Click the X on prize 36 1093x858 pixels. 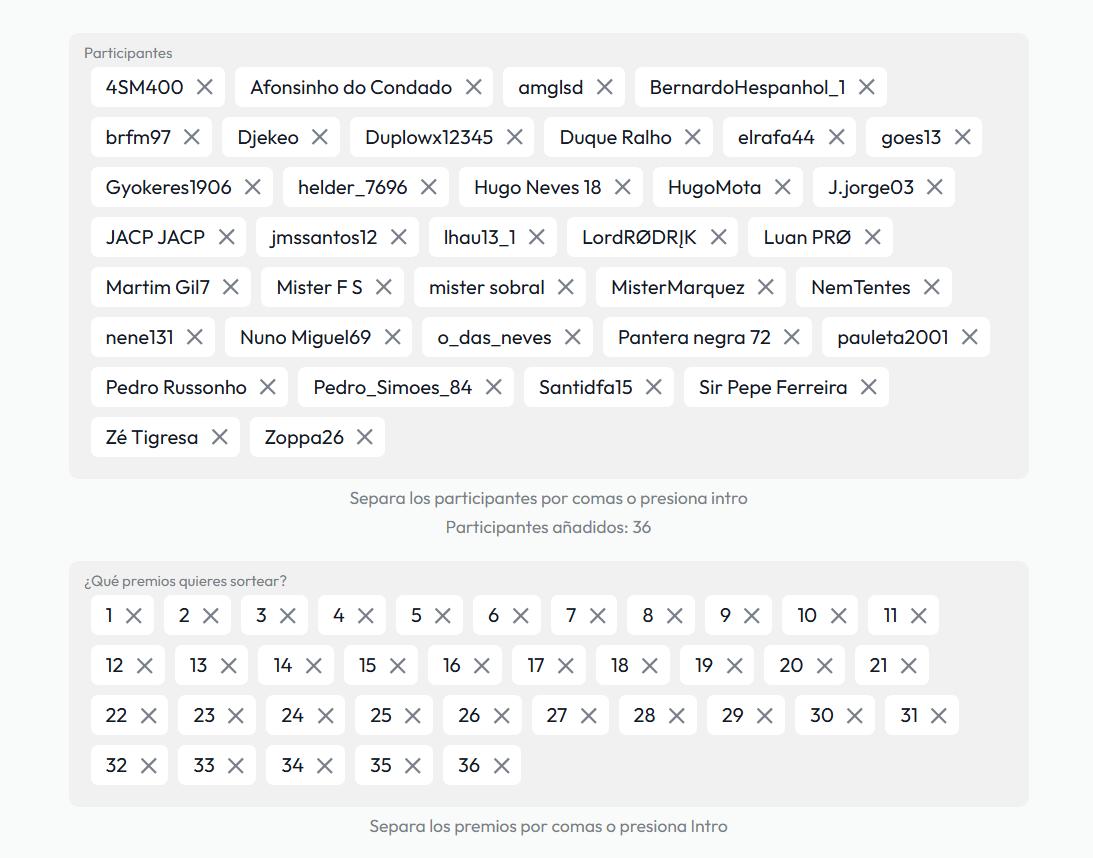click(x=501, y=766)
